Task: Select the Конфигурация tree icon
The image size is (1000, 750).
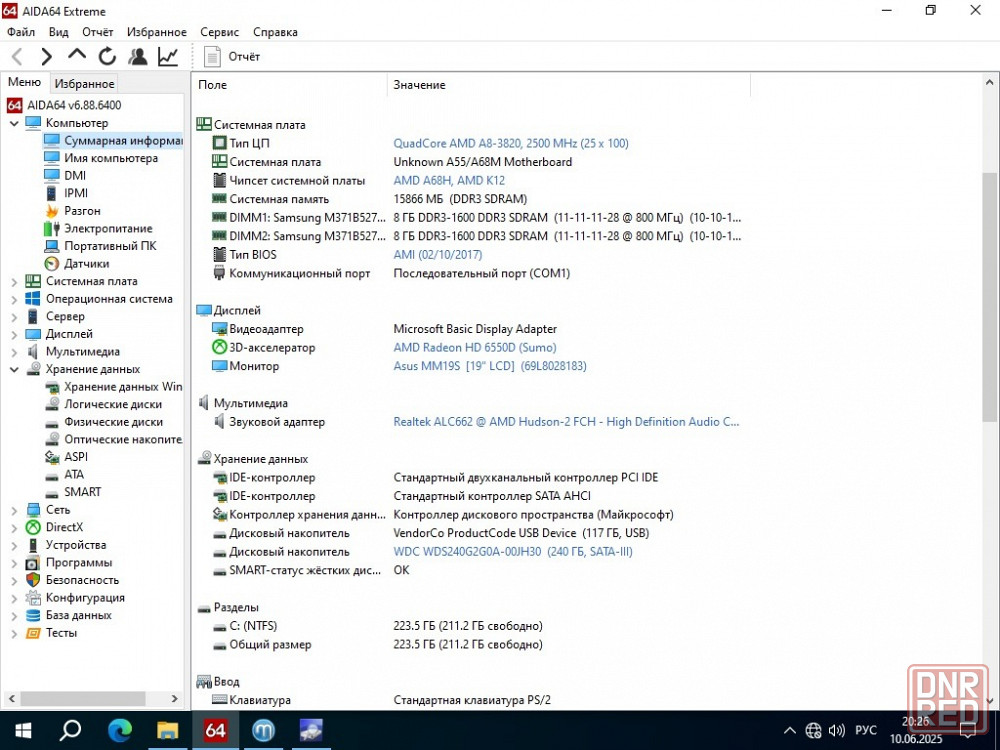Action: pos(33,598)
